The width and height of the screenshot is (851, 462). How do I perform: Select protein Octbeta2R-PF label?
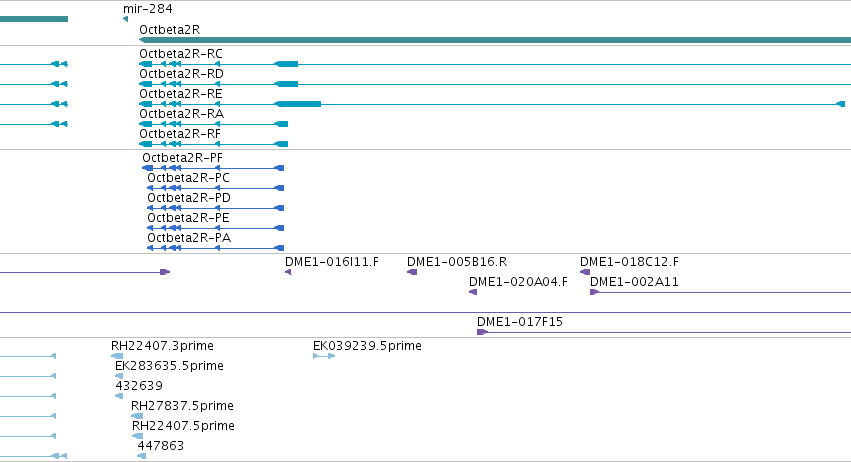pyautogui.click(x=182, y=158)
